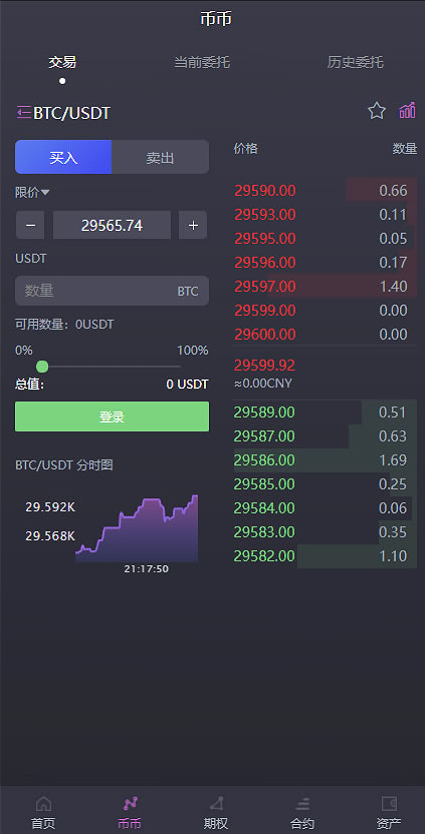Screen dimensions: 425x834
Task: Focus the 数量 BTC amount field
Action: [x=112, y=290]
